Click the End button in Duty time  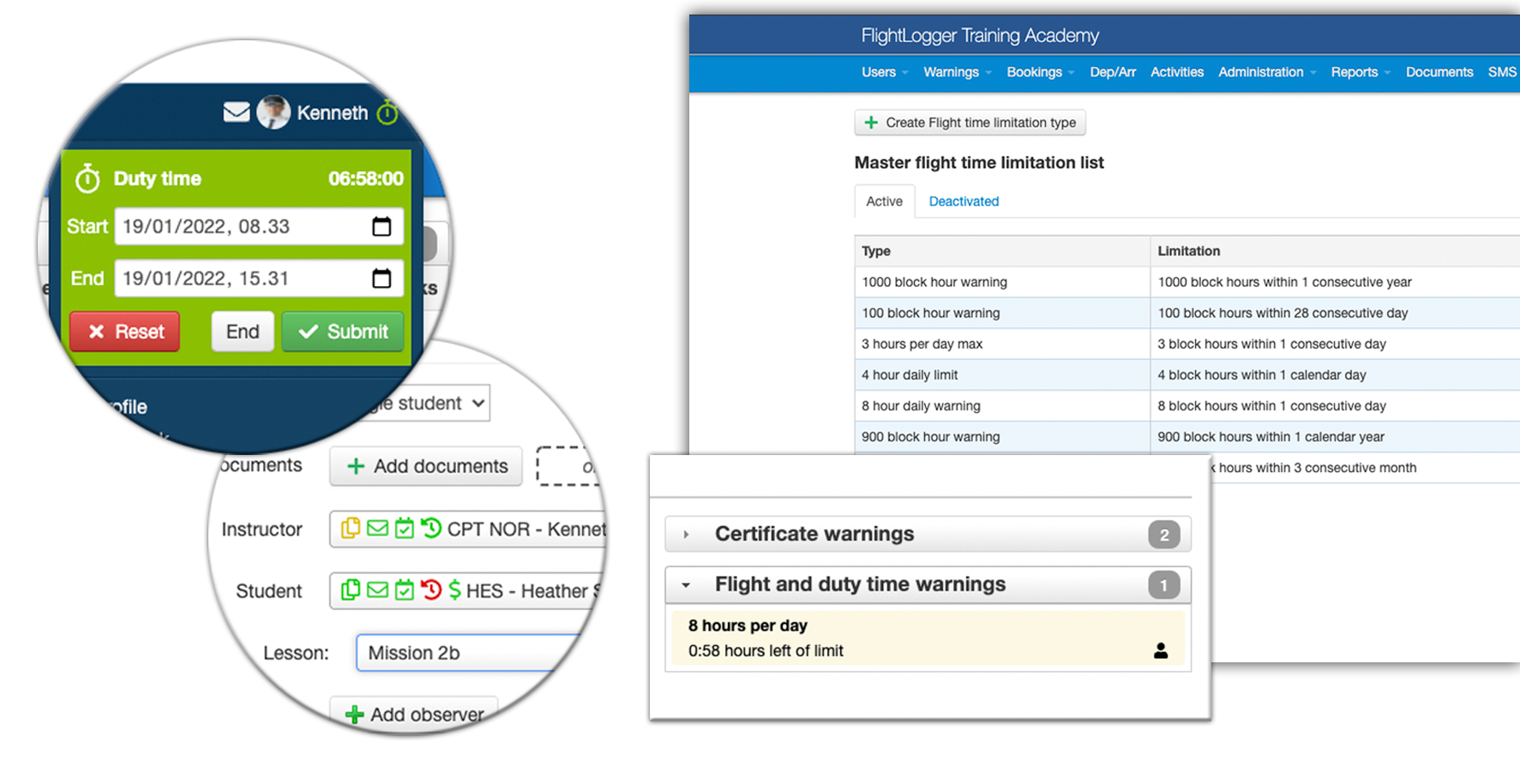(x=243, y=332)
